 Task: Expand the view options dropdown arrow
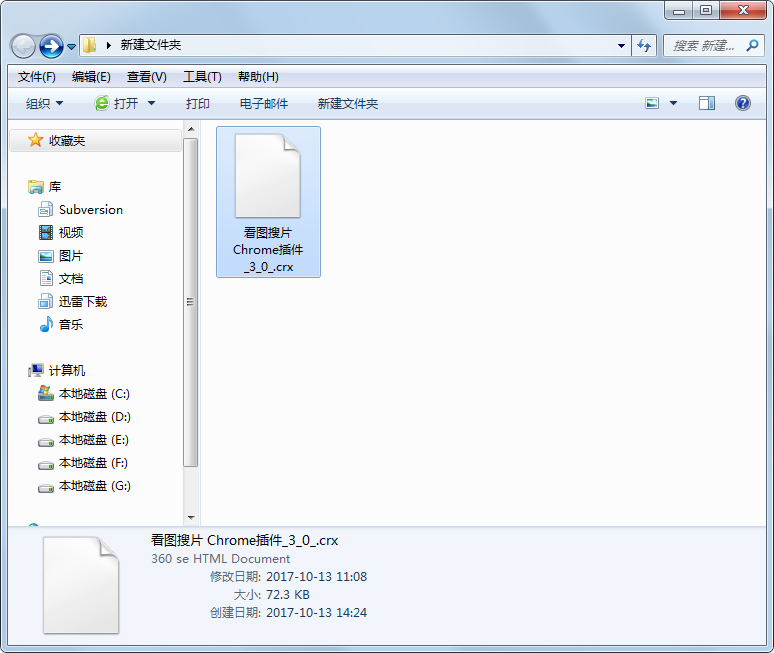point(673,104)
